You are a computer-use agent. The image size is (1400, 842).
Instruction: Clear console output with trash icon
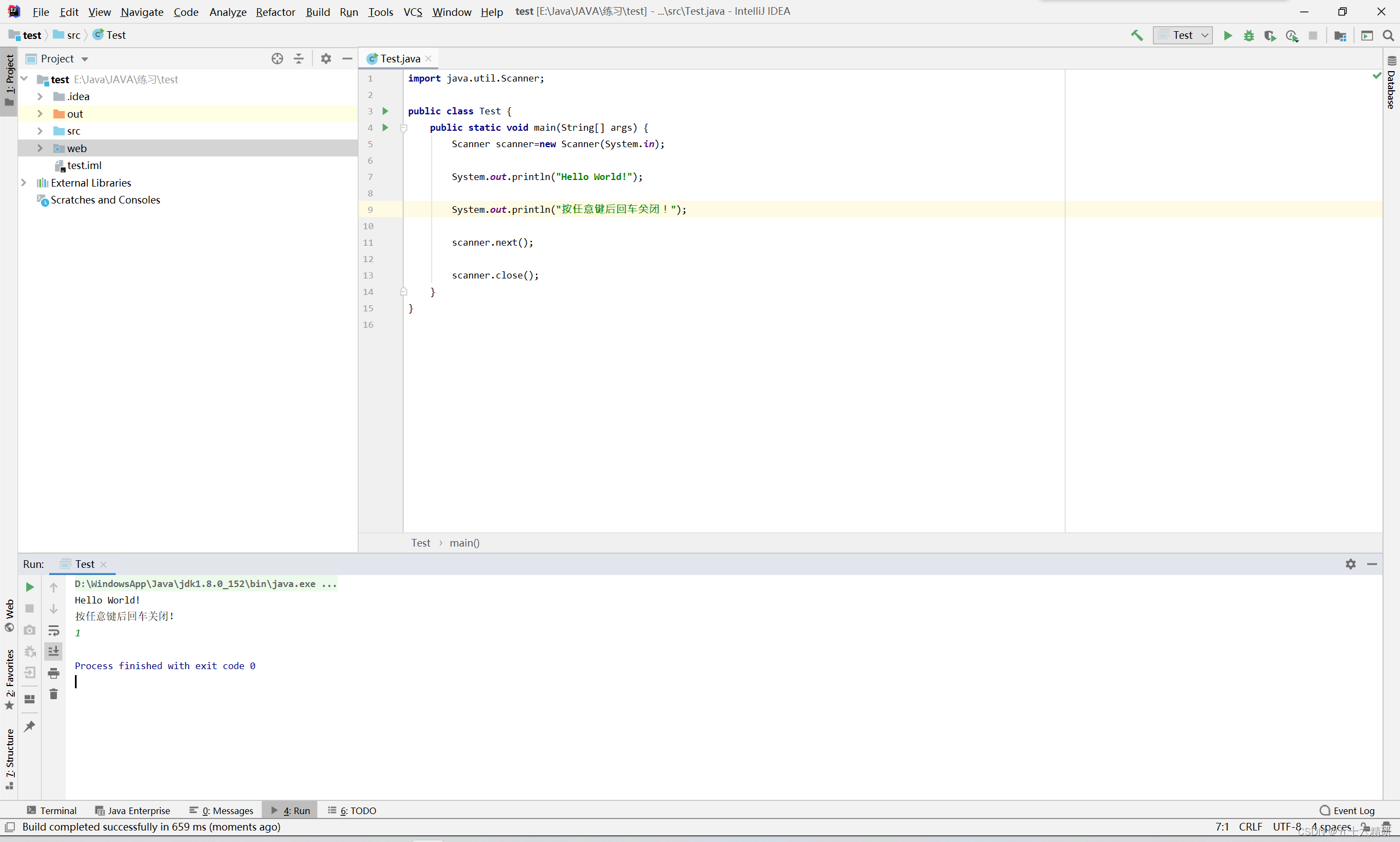pos(53,694)
